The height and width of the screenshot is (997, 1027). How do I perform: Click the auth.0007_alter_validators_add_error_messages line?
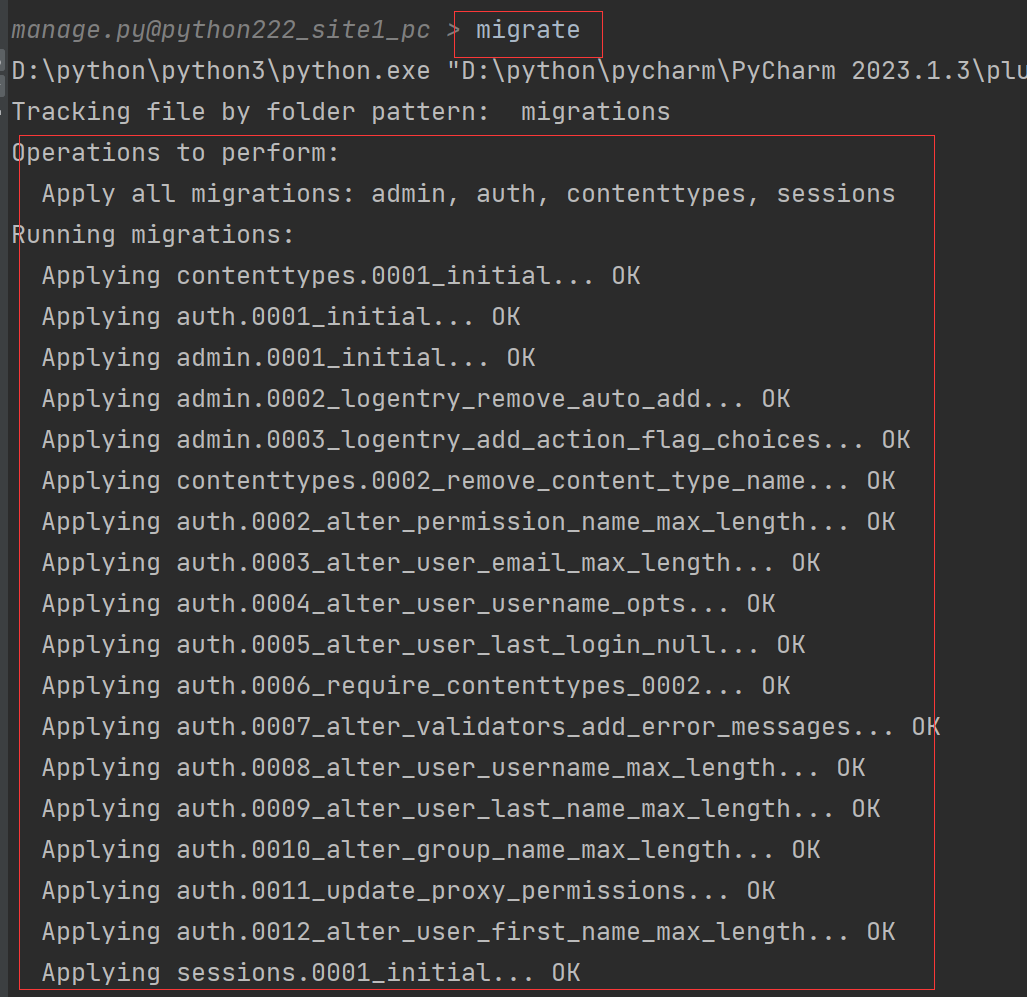pos(490,727)
